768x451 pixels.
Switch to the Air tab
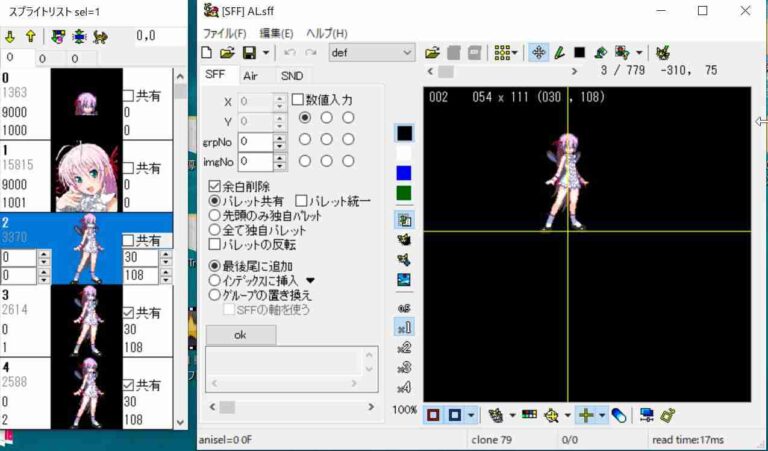(x=250, y=76)
